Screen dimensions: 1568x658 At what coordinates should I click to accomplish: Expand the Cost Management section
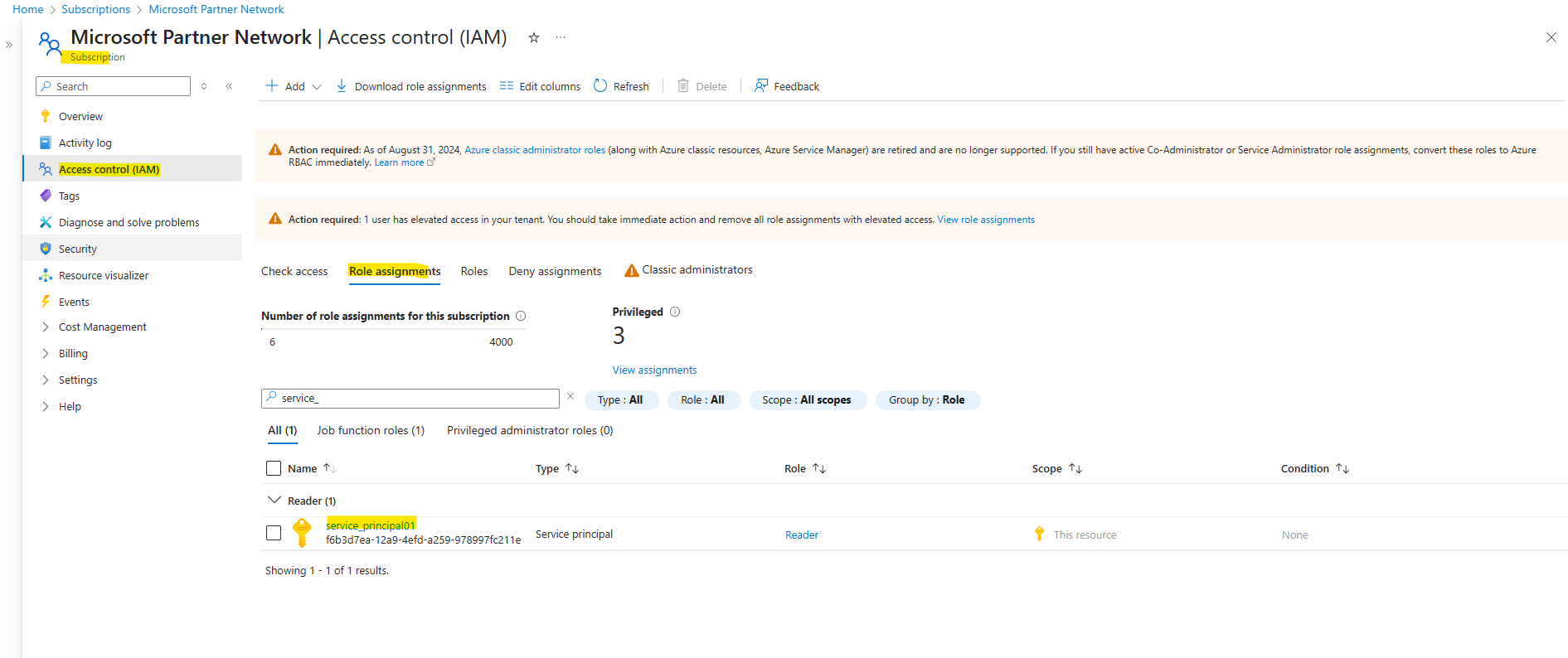pyautogui.click(x=102, y=327)
